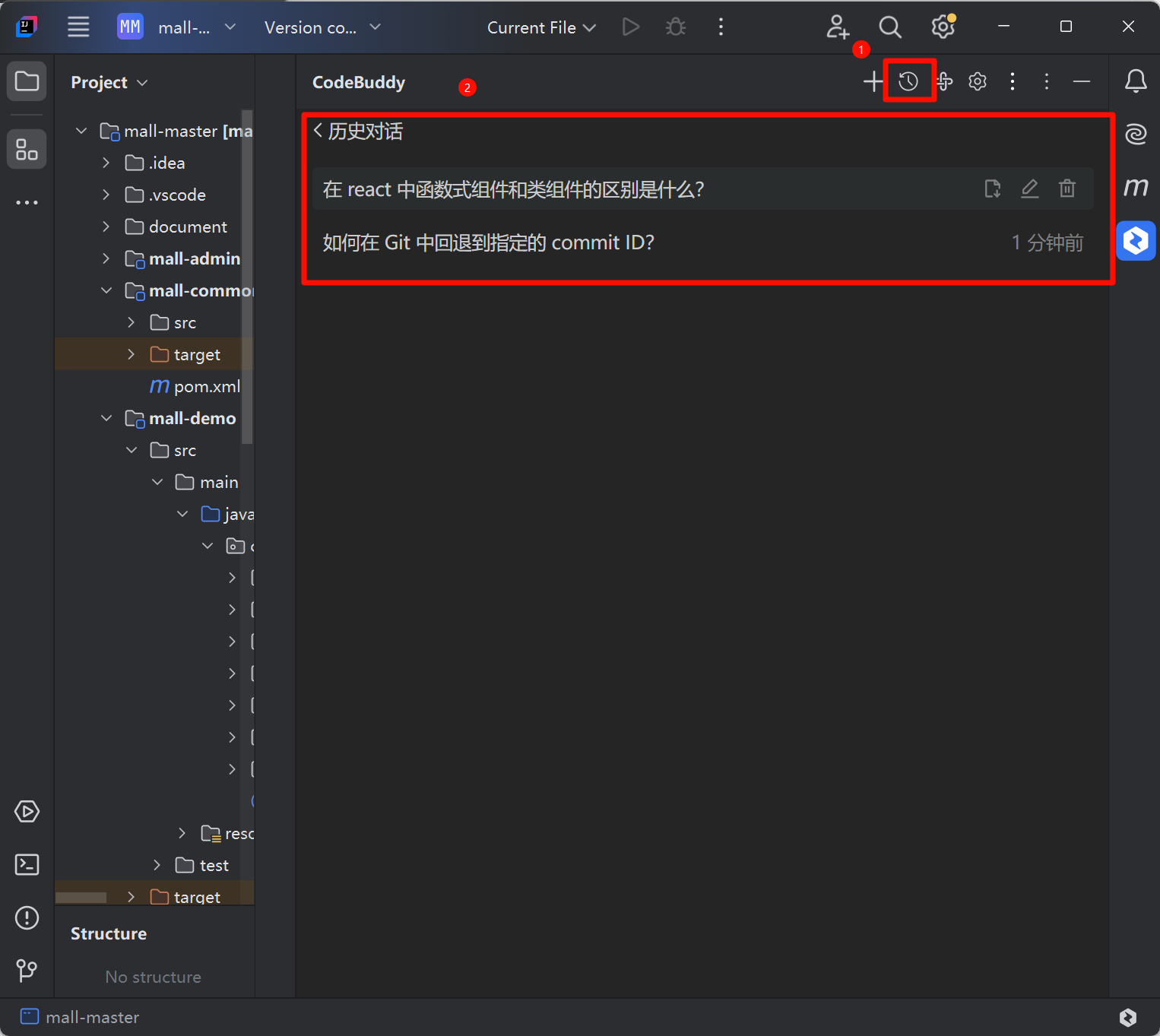Click Search Everywhere magnifier icon
Viewport: 1160px width, 1036px height.
[x=890, y=27]
